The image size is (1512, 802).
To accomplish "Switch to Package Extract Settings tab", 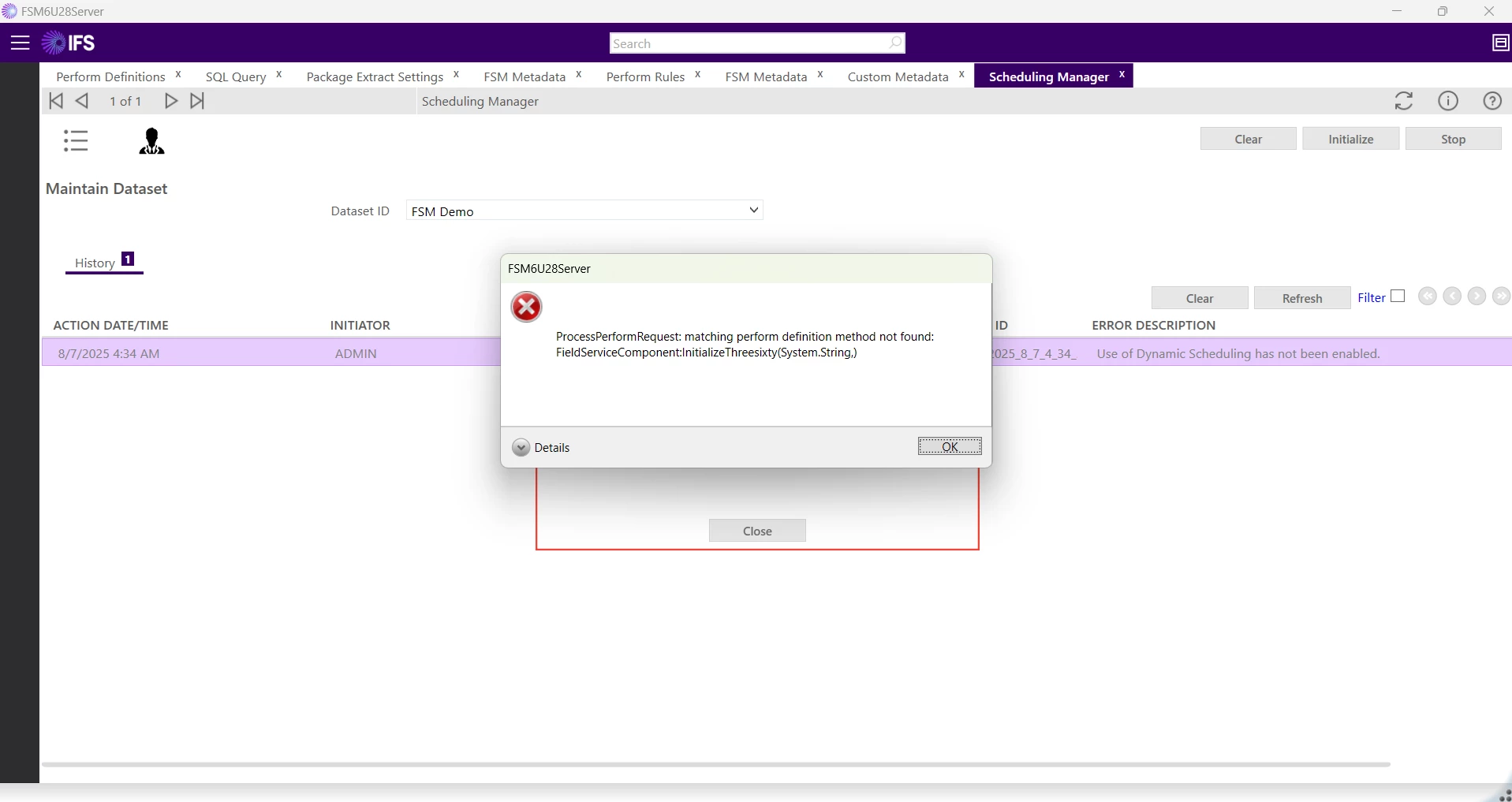I will [x=375, y=76].
